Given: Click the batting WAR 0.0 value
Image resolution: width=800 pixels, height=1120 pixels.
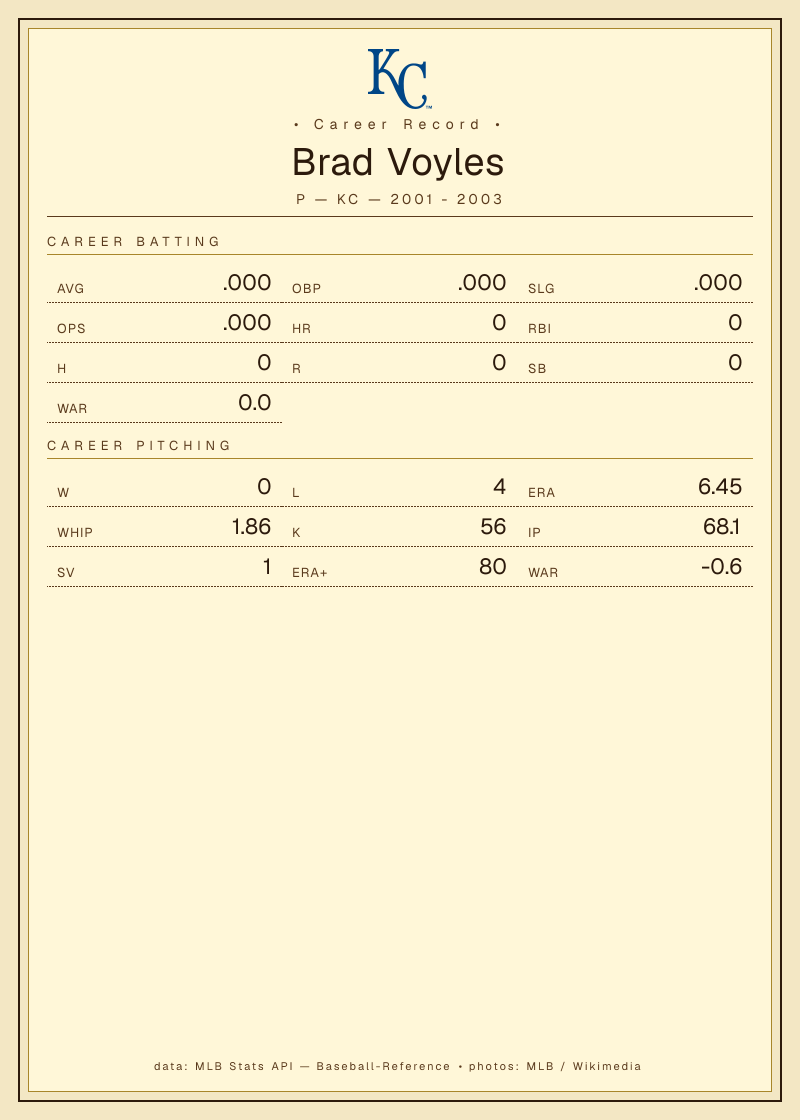Looking at the screenshot, I should click(254, 403).
